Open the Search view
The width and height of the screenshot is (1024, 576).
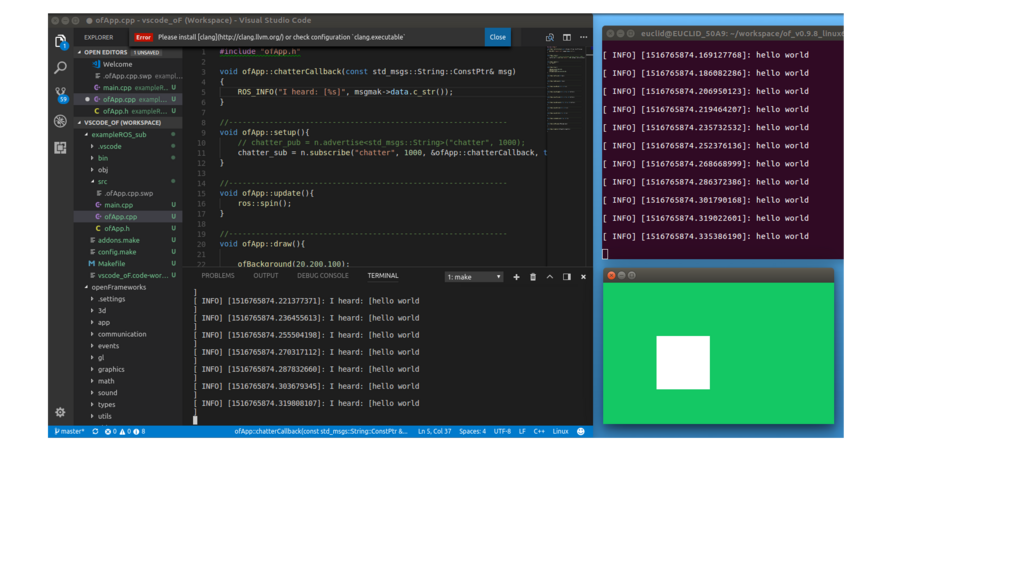[x=59, y=69]
